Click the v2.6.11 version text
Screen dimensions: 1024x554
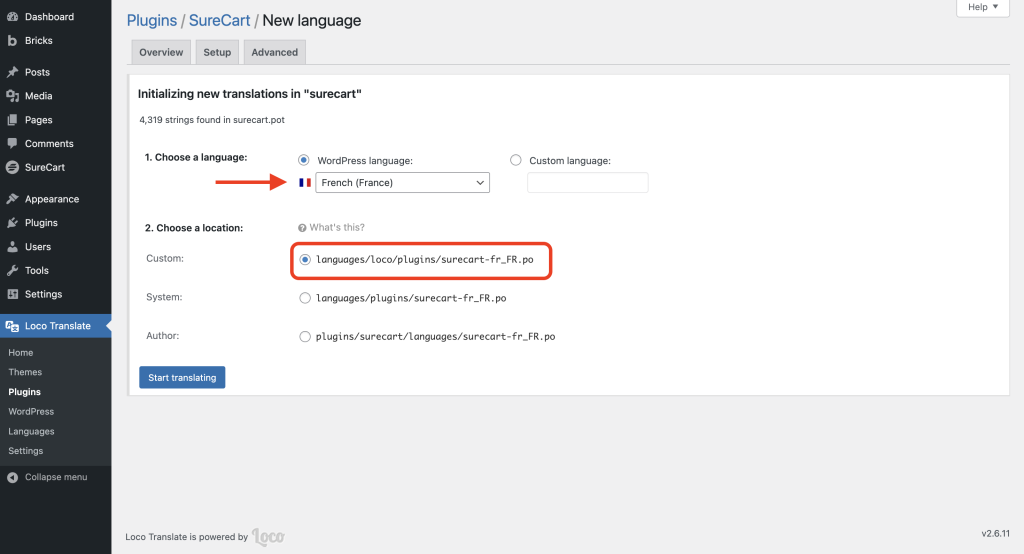click(995, 534)
